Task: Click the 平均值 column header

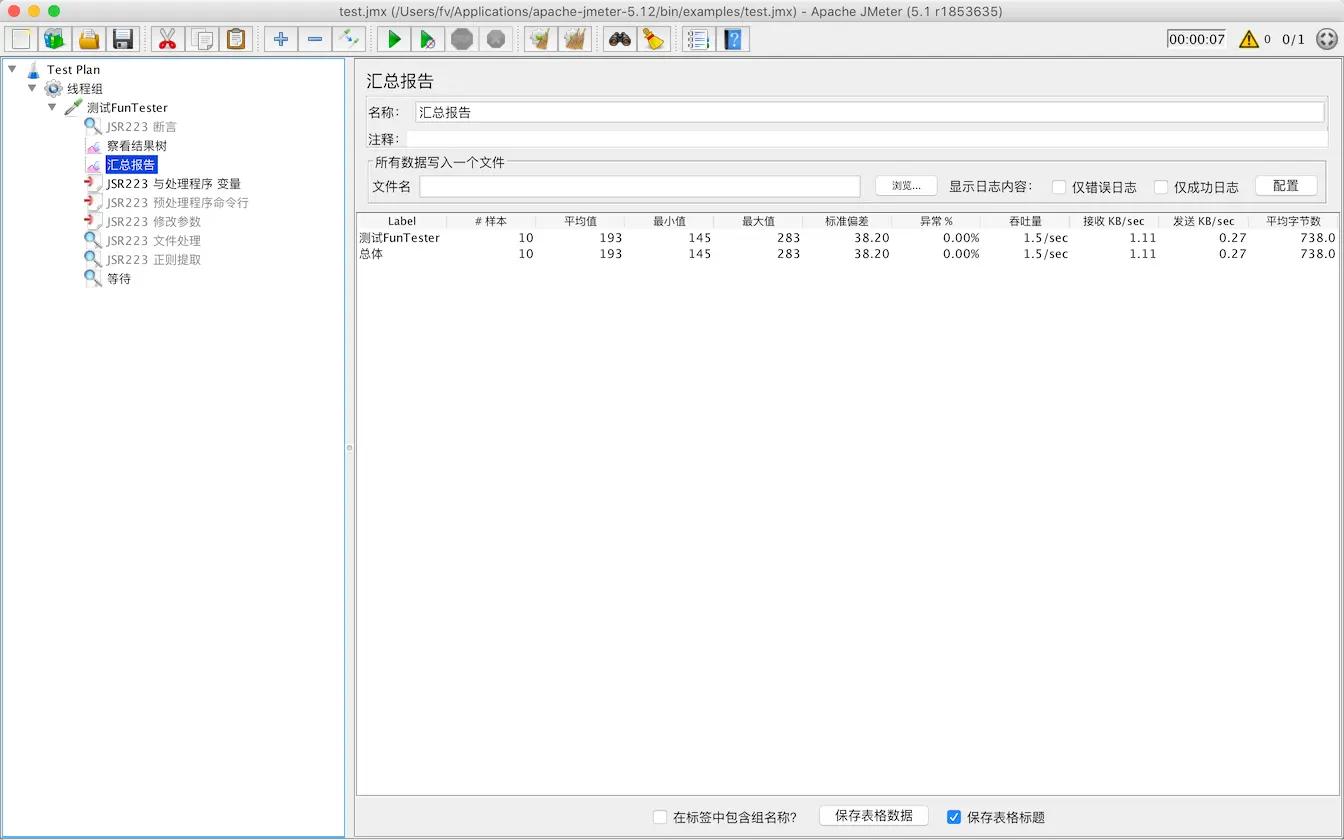Action: 580,221
